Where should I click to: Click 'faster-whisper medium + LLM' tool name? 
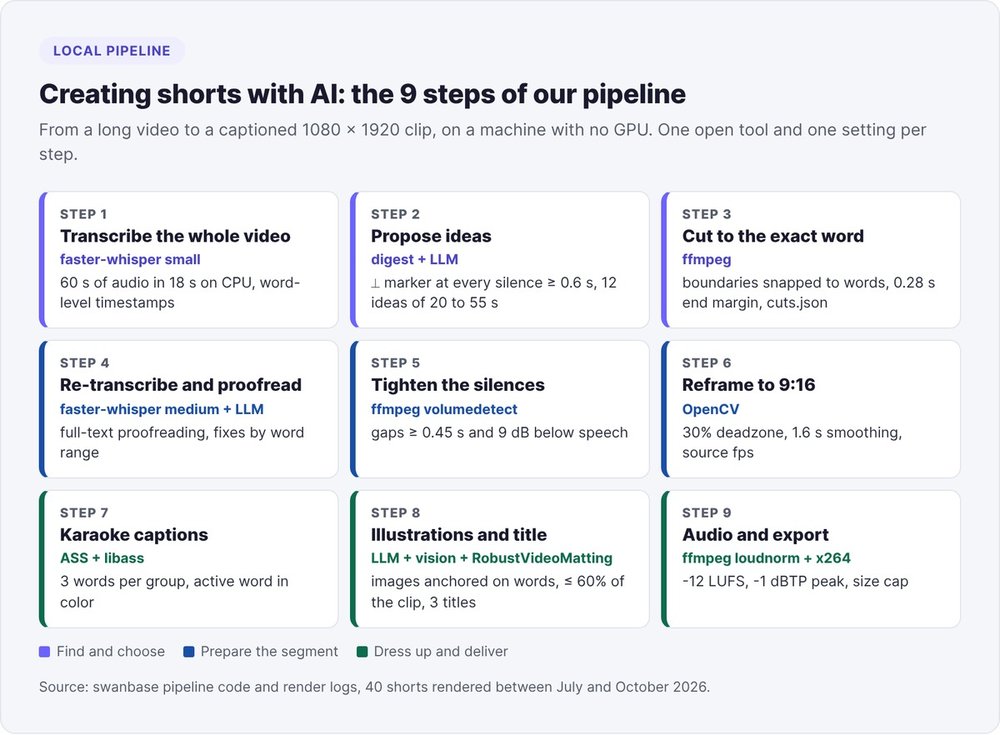(x=162, y=409)
